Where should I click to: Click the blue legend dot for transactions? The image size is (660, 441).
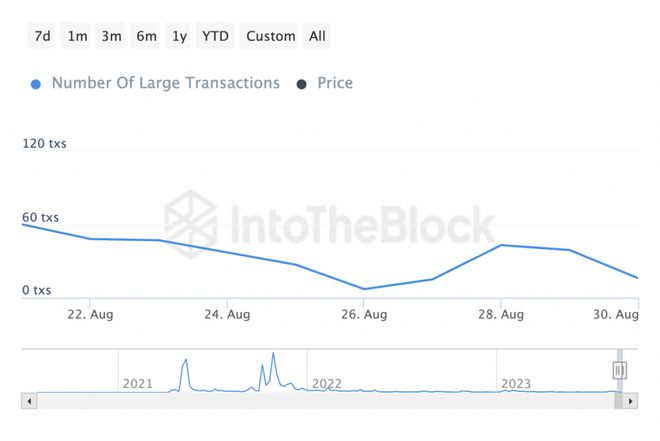(x=37, y=84)
